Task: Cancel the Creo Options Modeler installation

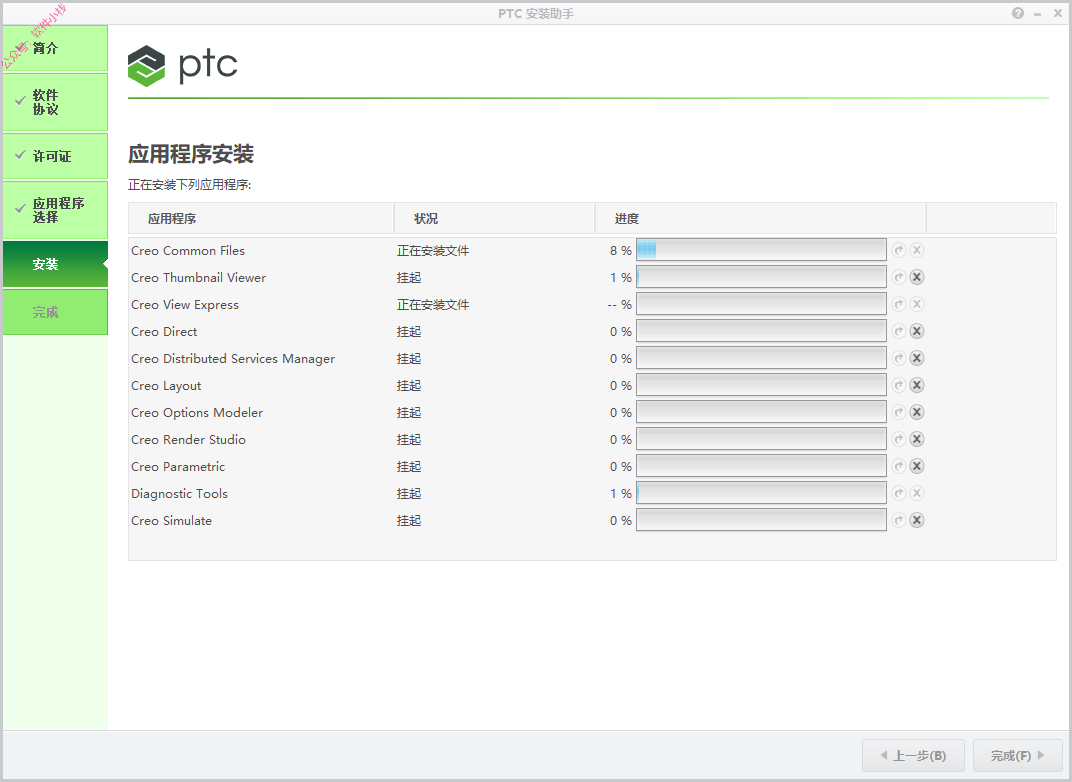Action: tap(917, 412)
